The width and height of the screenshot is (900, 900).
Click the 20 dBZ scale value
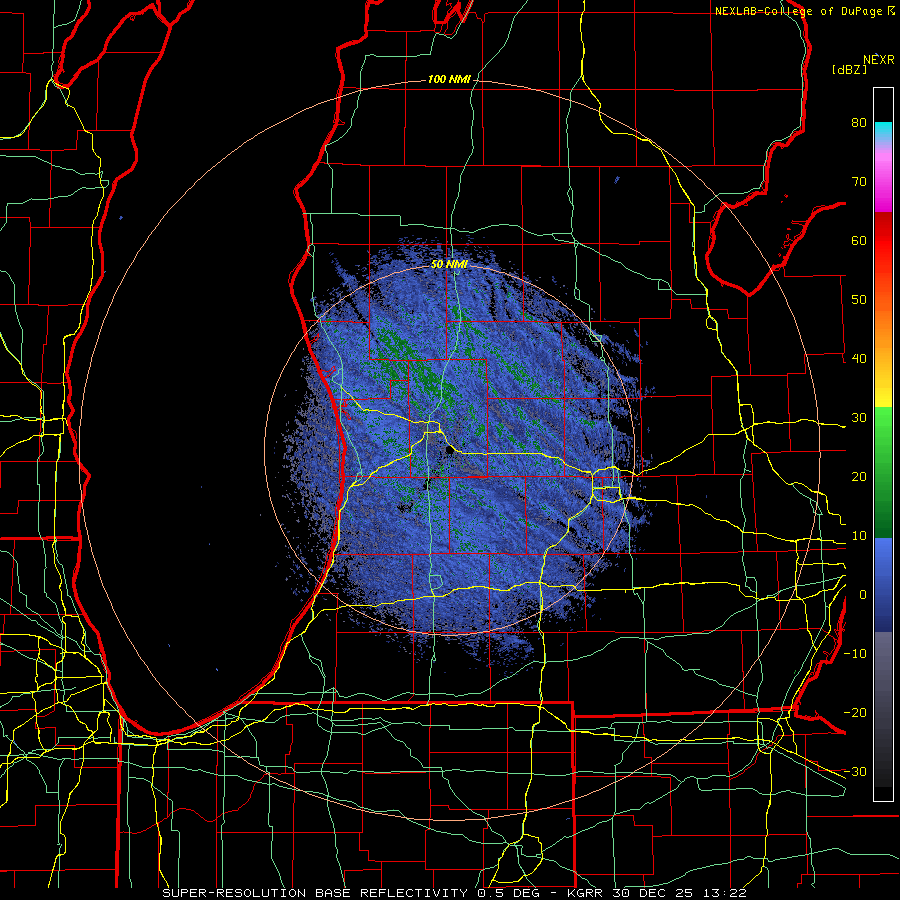pos(859,476)
